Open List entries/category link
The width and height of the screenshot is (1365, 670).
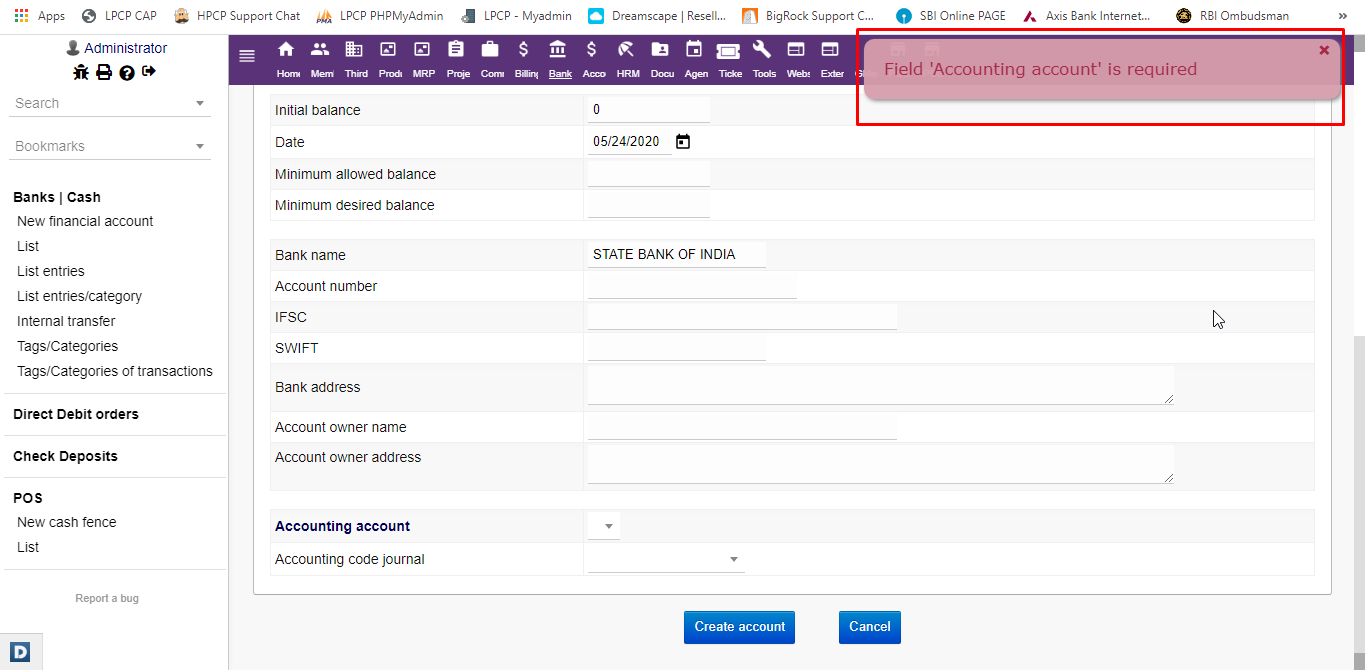[x=79, y=296]
